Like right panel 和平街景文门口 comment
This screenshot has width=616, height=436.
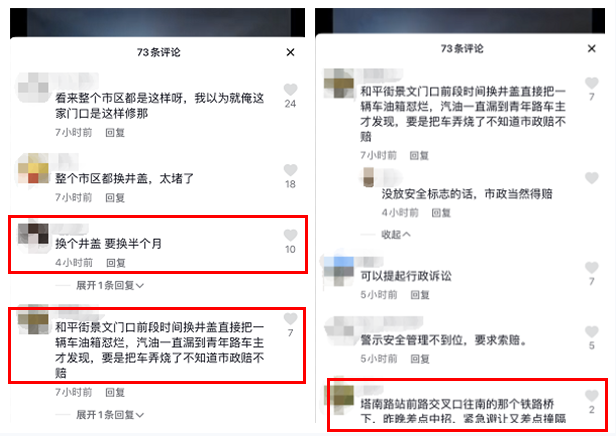pos(592,83)
